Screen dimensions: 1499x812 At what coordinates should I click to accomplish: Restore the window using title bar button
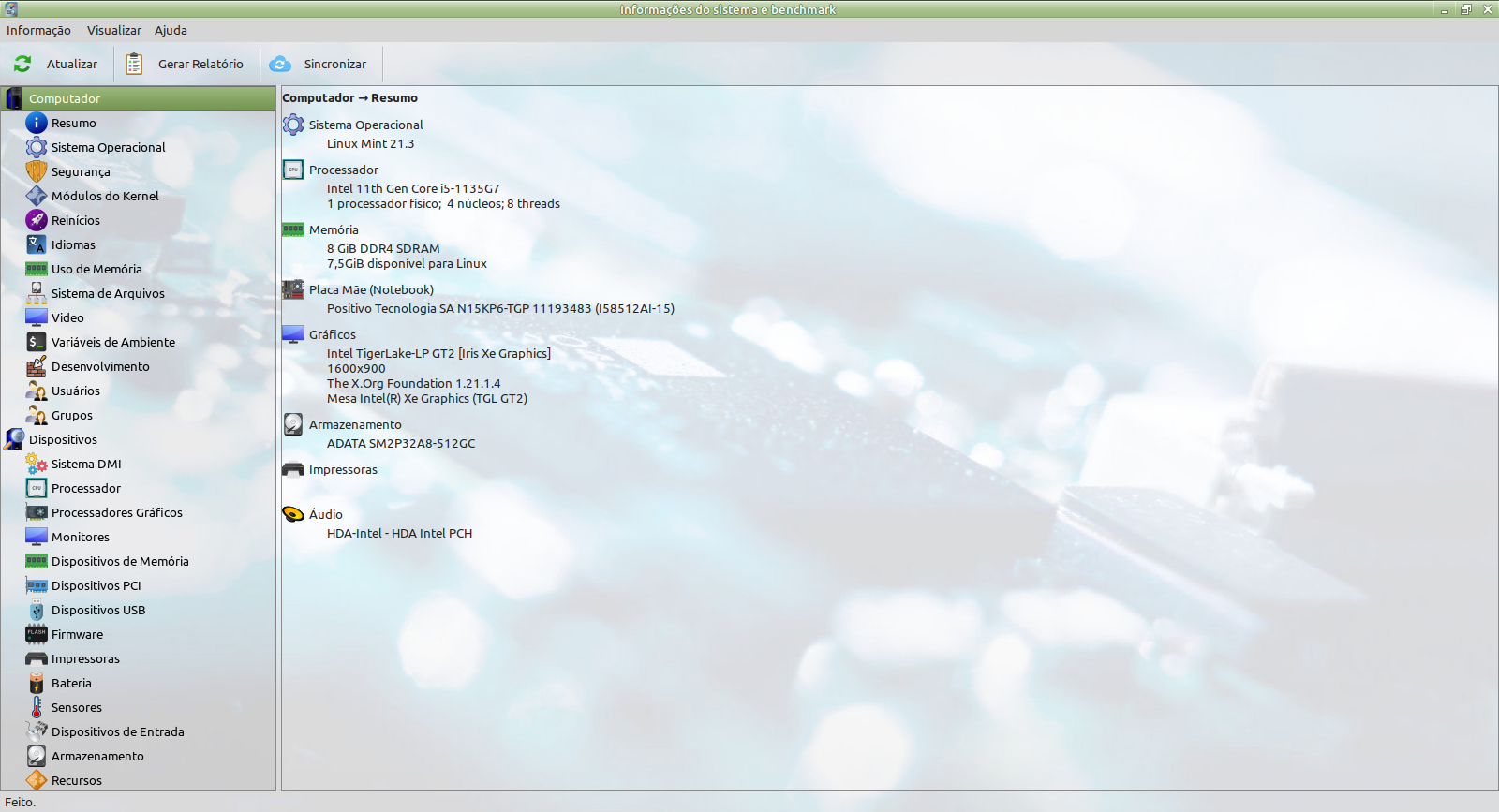point(1465,9)
